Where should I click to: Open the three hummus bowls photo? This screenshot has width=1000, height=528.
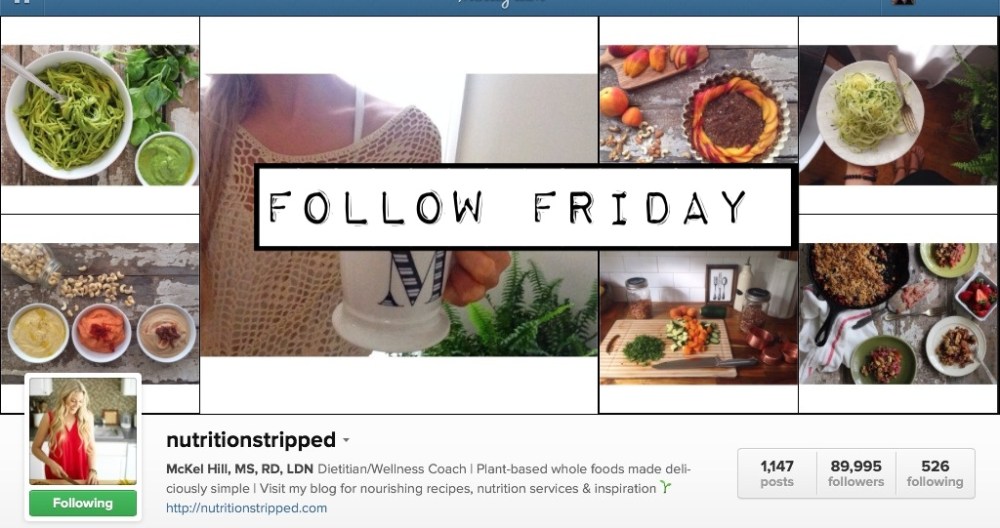99,313
